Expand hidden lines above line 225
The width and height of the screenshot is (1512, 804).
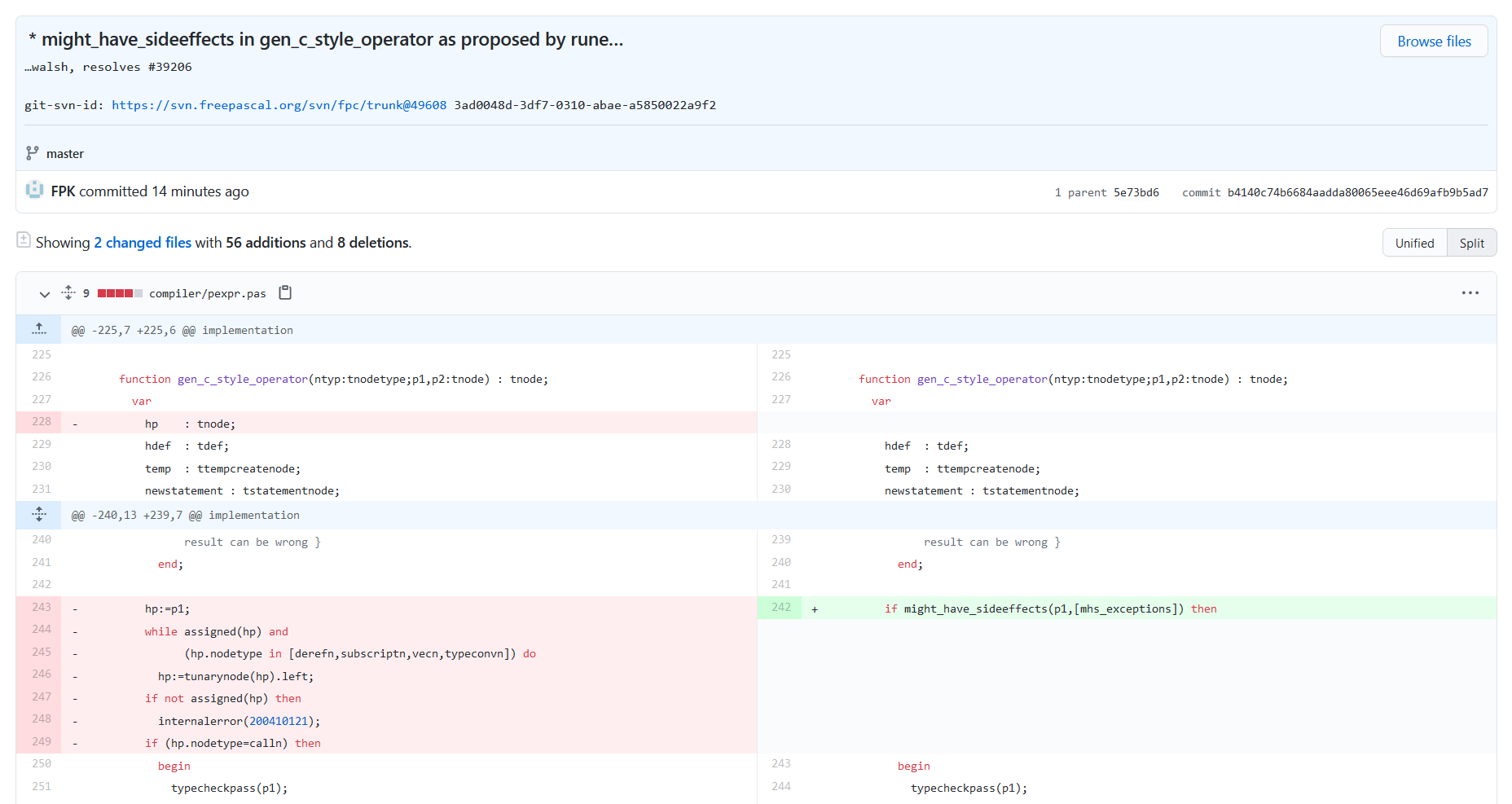(38, 329)
